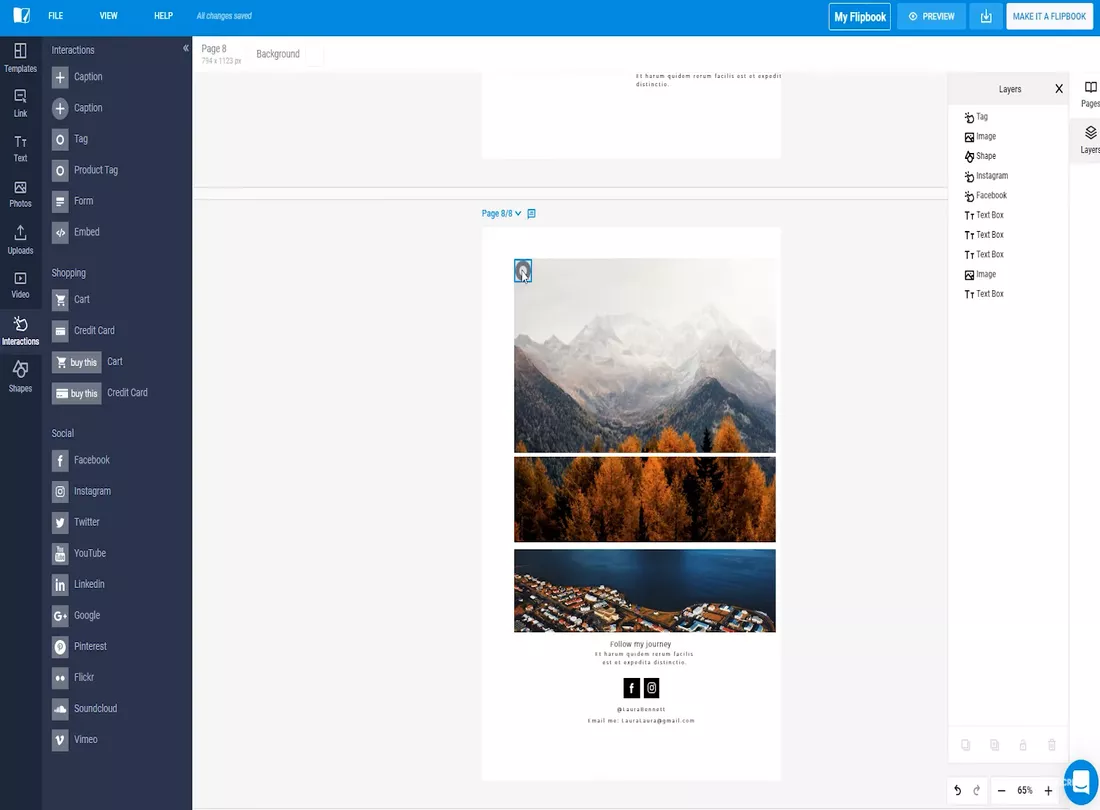Image resolution: width=1100 pixels, height=810 pixels.
Task: Open the 65% zoom level control
Action: point(1024,791)
